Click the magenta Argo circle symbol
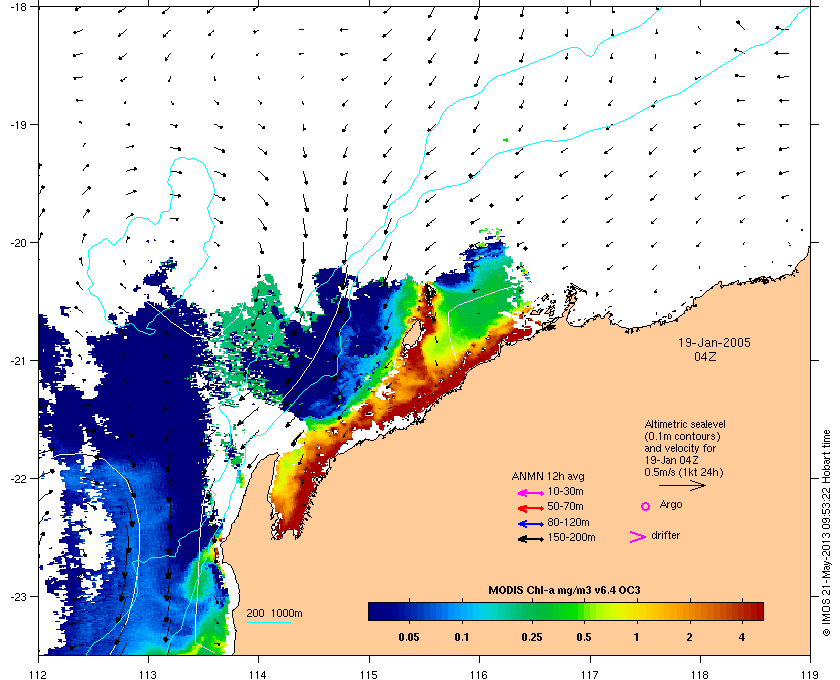This screenshot has height=680, width=840. (x=646, y=506)
